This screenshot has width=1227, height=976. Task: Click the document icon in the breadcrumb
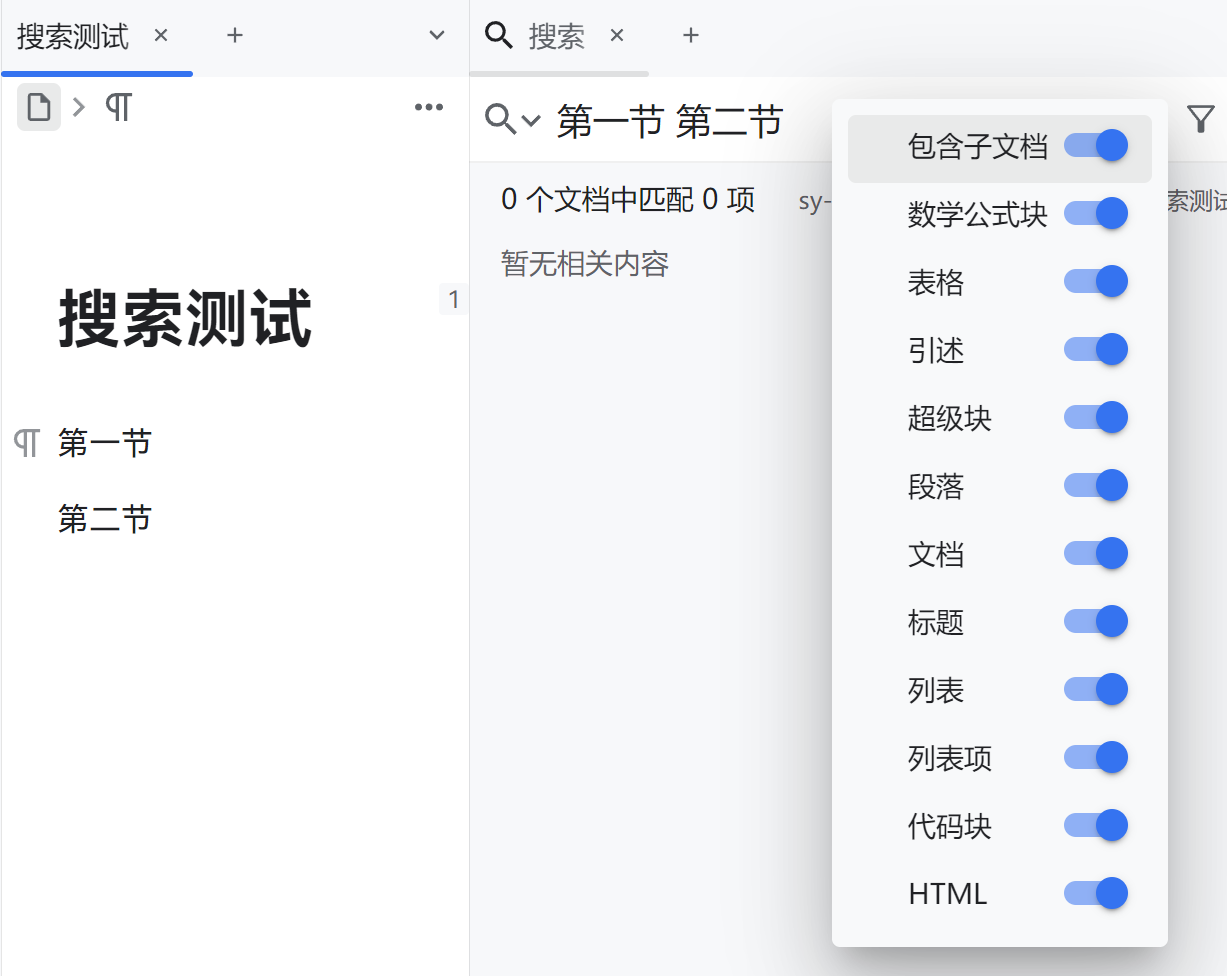click(39, 107)
